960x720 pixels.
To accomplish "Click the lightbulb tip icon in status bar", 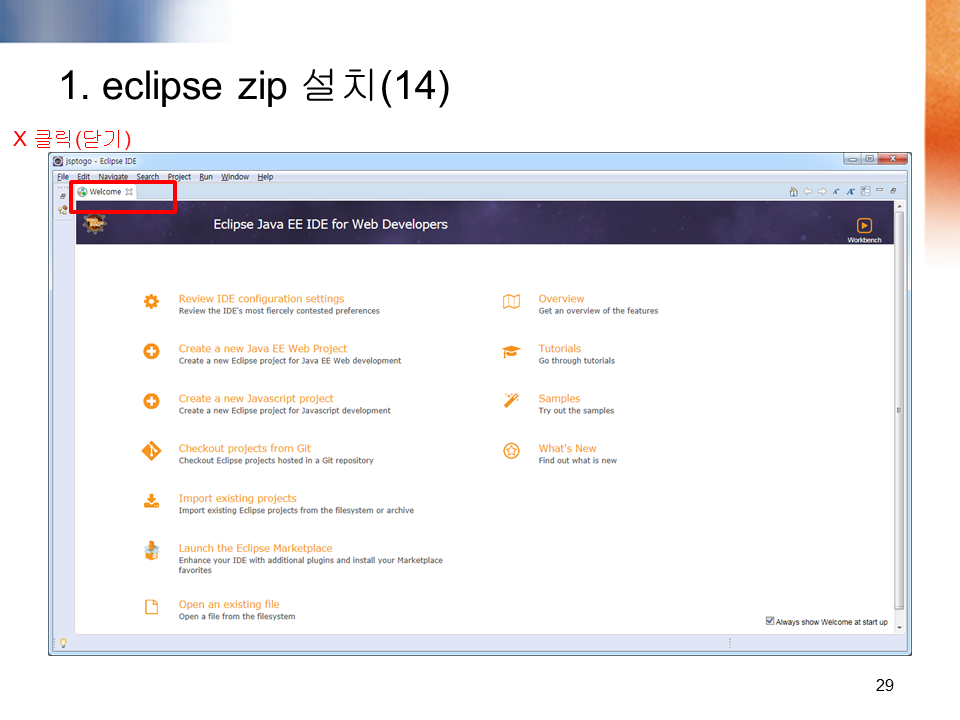I will 63,643.
